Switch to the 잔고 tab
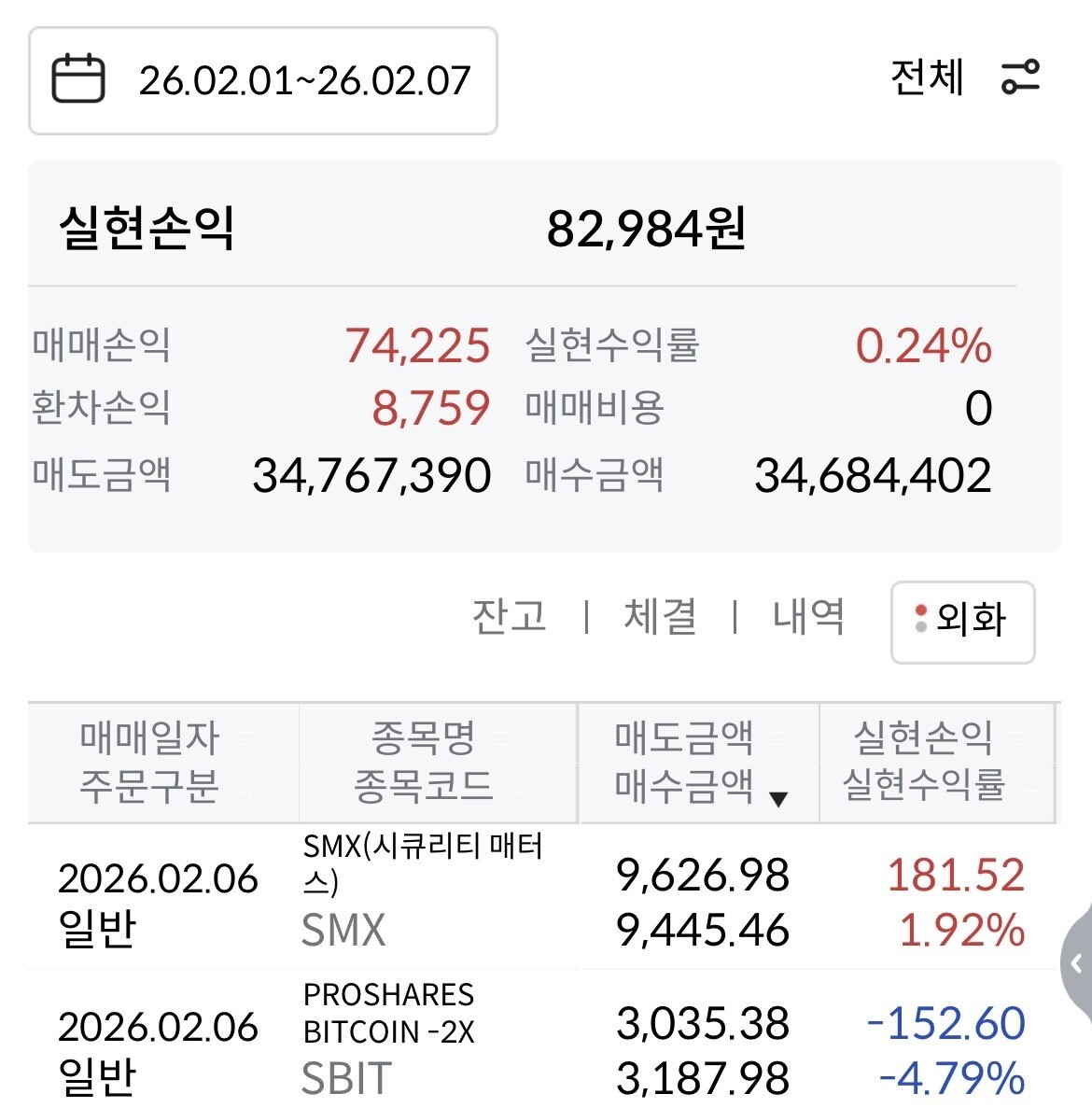 click(x=510, y=617)
